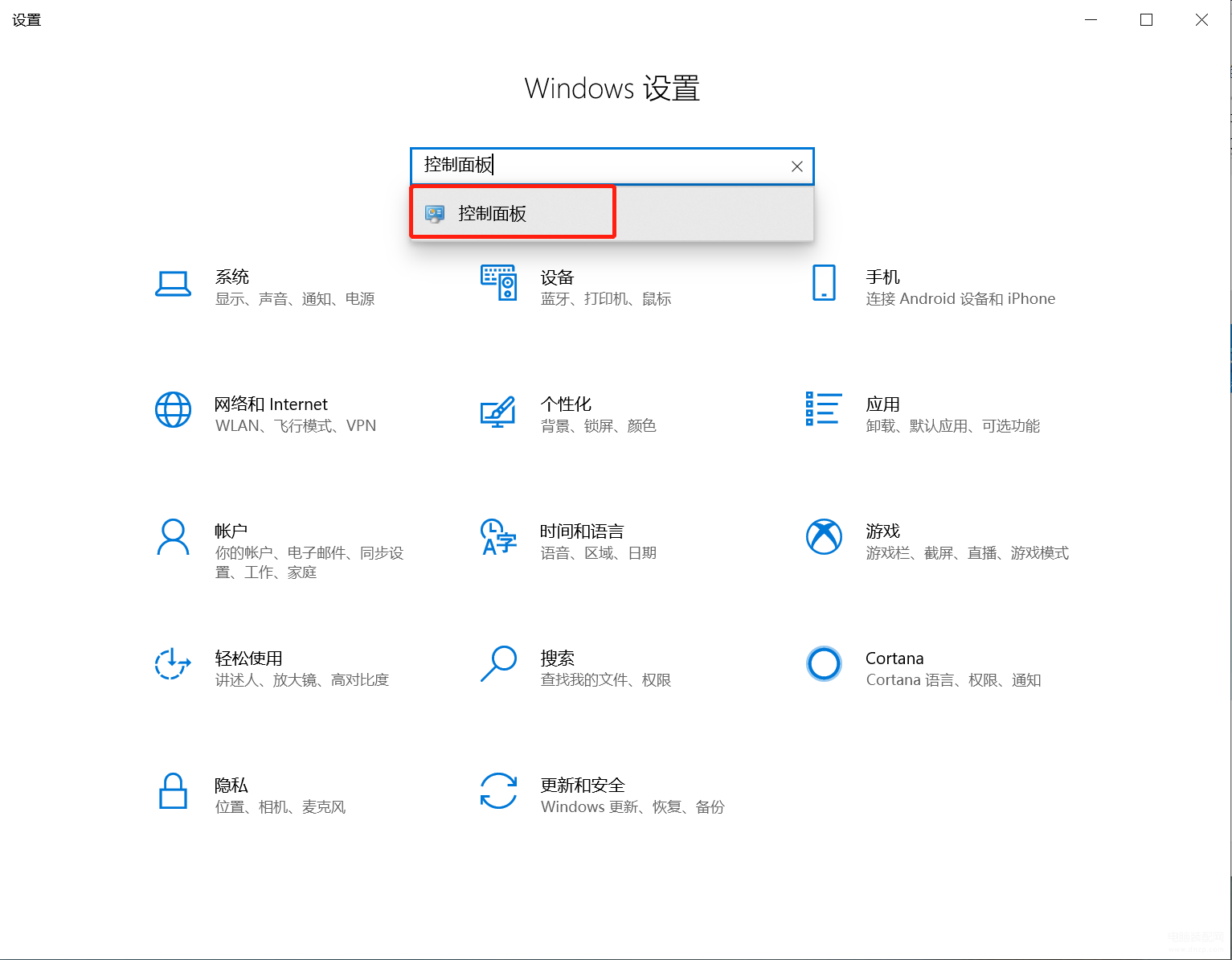This screenshot has width=1232, height=960.
Task: Click text 显示、声音、通知、电源
Action: [295, 299]
